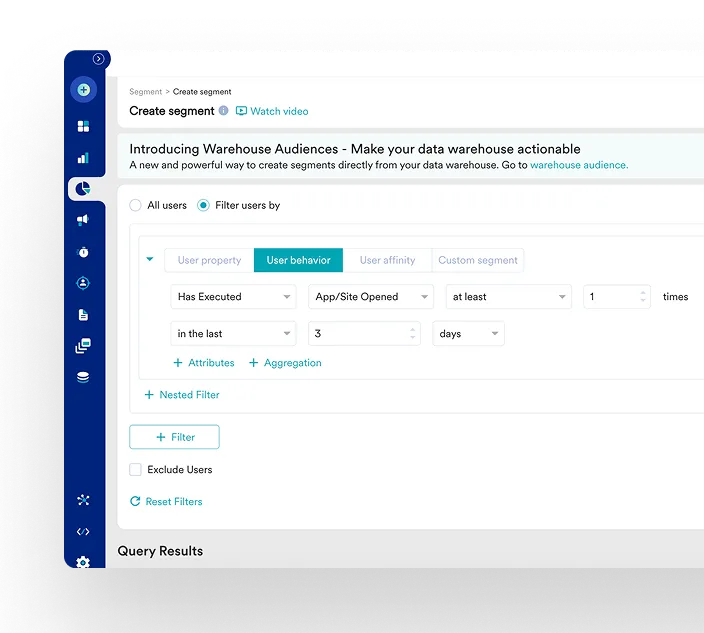Open the stopwatch icon in sidebar
This screenshot has height=633, width=704.
tap(84, 252)
